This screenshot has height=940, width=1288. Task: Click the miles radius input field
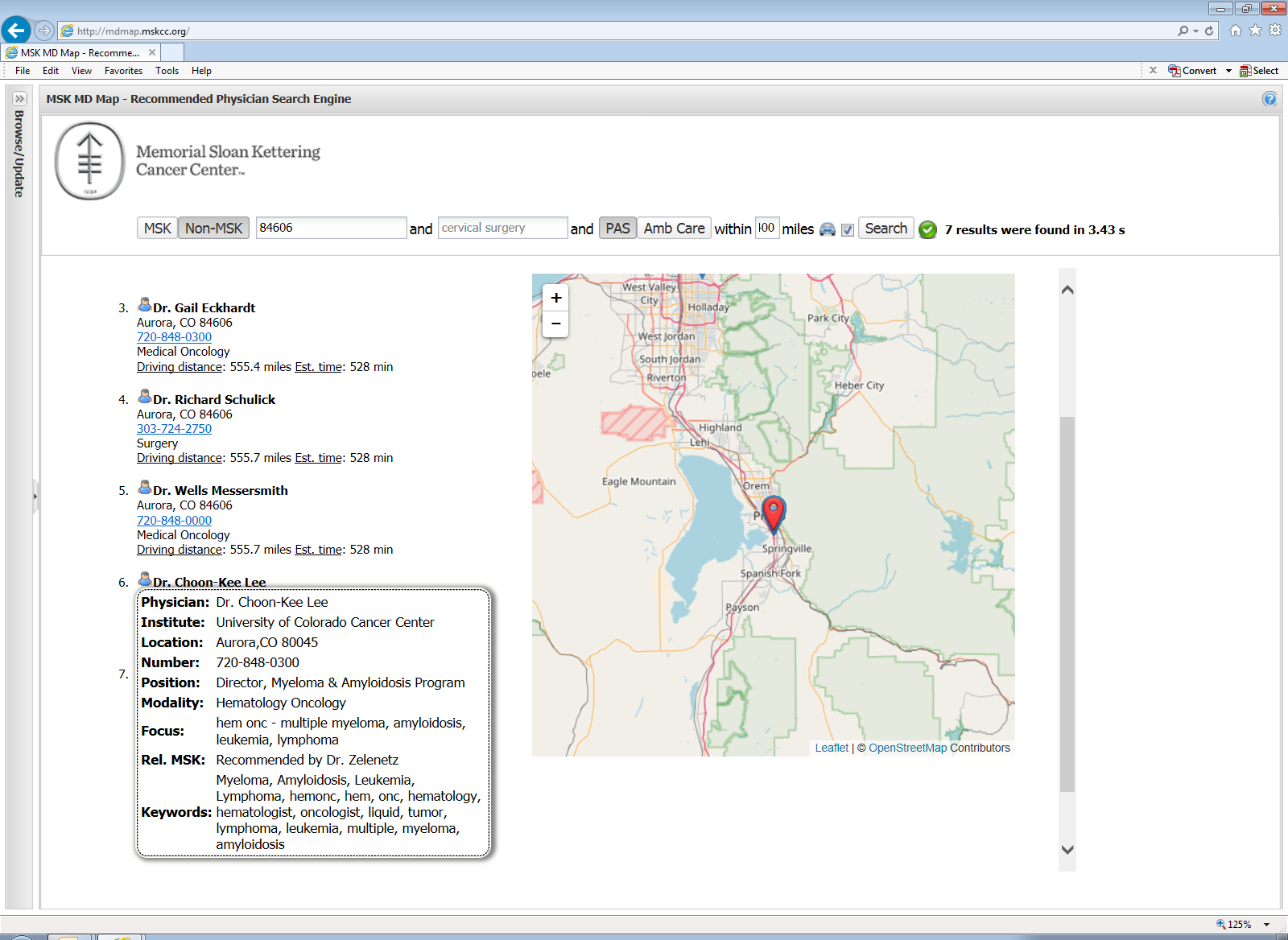767,228
